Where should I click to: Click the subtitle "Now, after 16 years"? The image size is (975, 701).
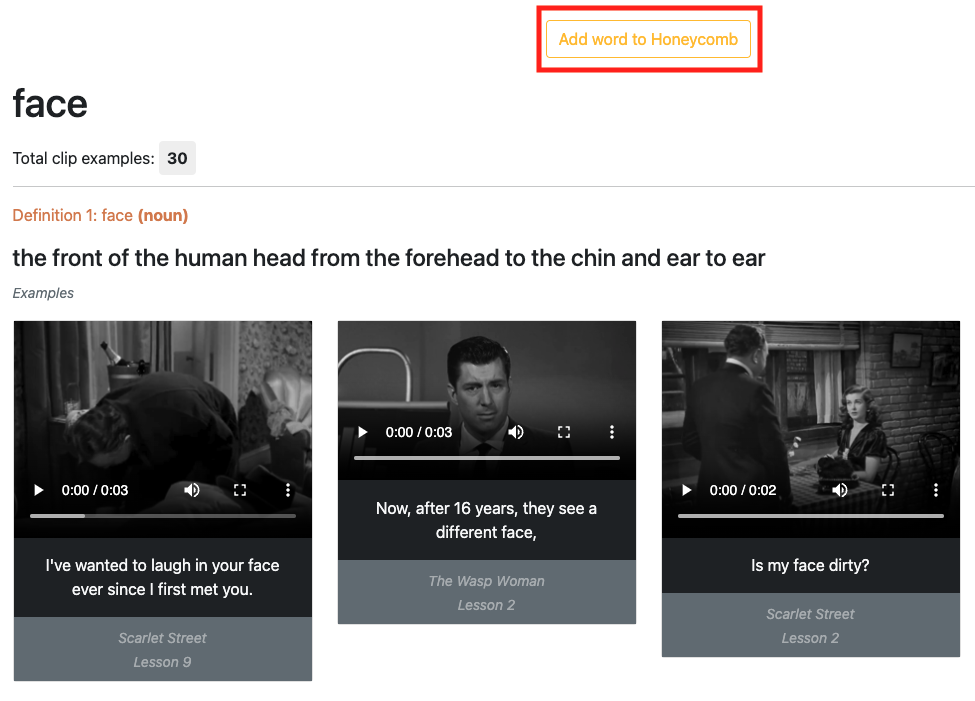[486, 520]
